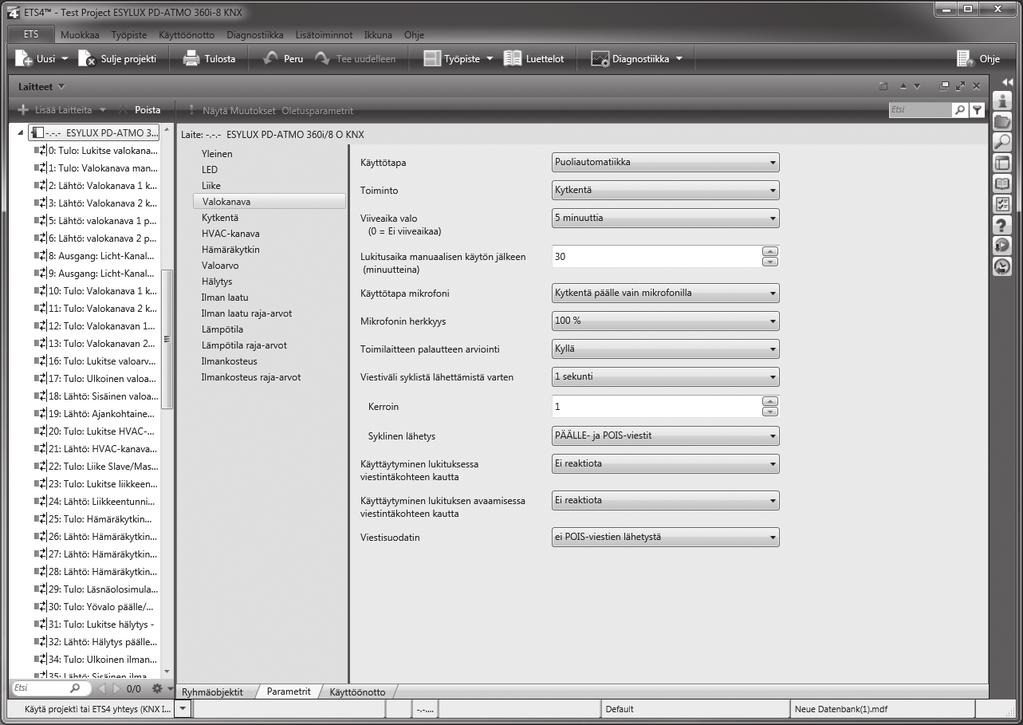Open the folder sidebar icon

click(x=1003, y=121)
